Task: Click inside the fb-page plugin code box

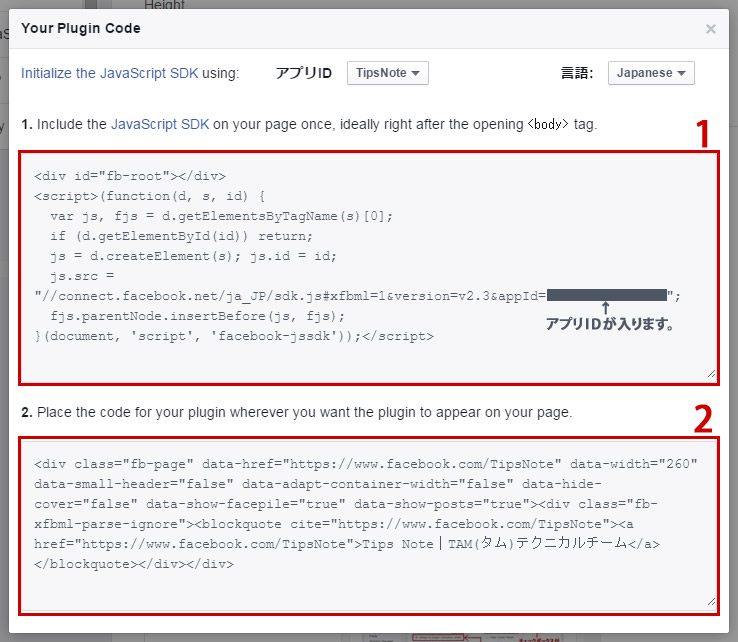Action: click(369, 526)
